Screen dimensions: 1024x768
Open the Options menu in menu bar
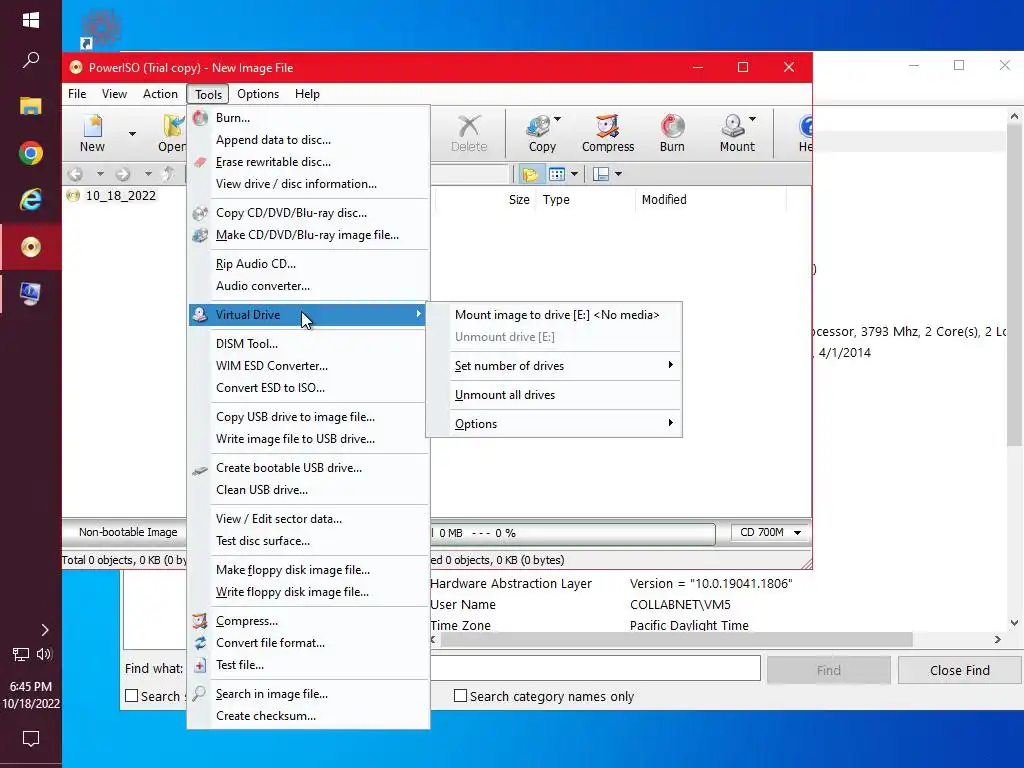[x=258, y=94]
